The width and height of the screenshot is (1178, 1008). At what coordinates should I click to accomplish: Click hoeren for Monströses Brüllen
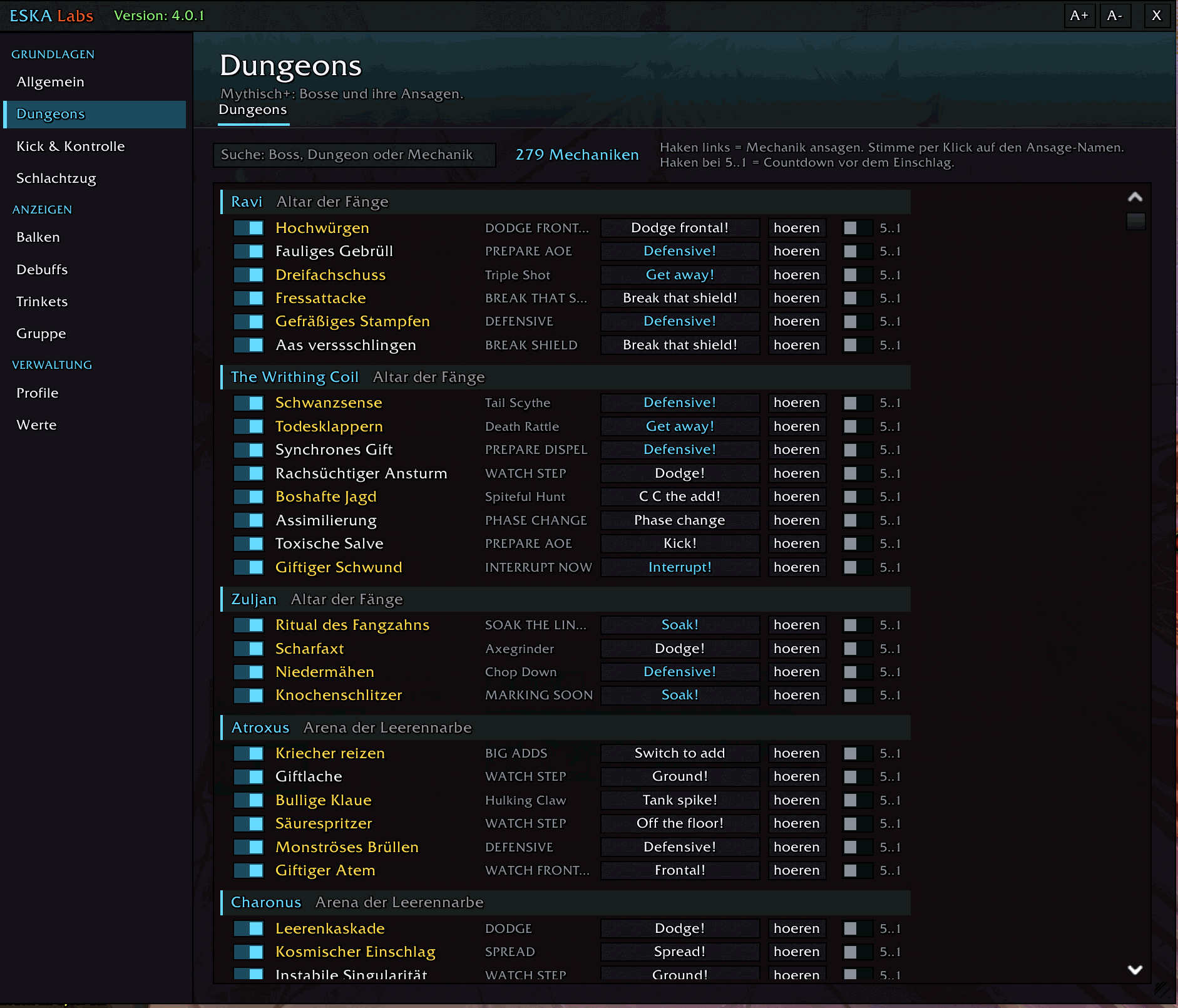797,847
